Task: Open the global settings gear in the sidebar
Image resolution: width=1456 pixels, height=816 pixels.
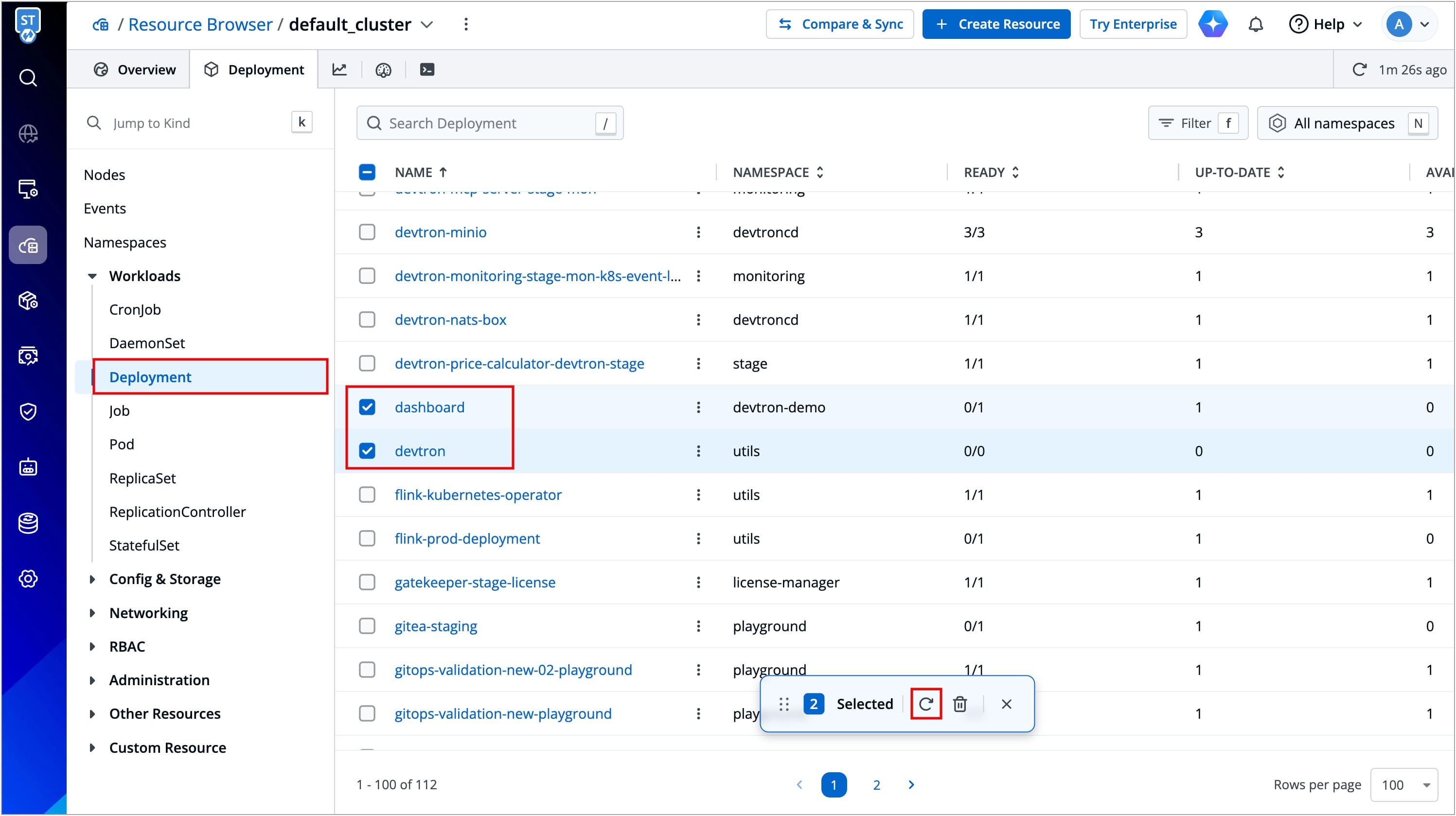Action: coord(28,578)
